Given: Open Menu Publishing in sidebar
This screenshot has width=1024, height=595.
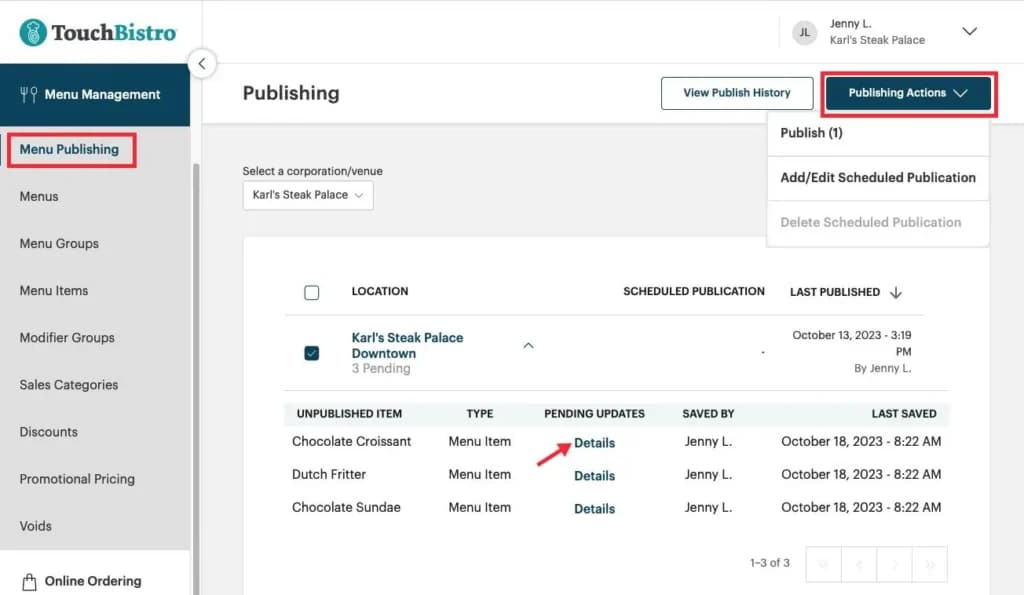Looking at the screenshot, I should (x=69, y=150).
